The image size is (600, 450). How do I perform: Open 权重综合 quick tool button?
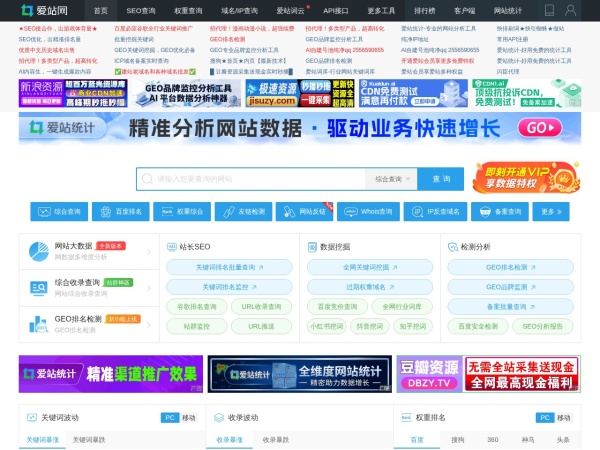[182, 212]
